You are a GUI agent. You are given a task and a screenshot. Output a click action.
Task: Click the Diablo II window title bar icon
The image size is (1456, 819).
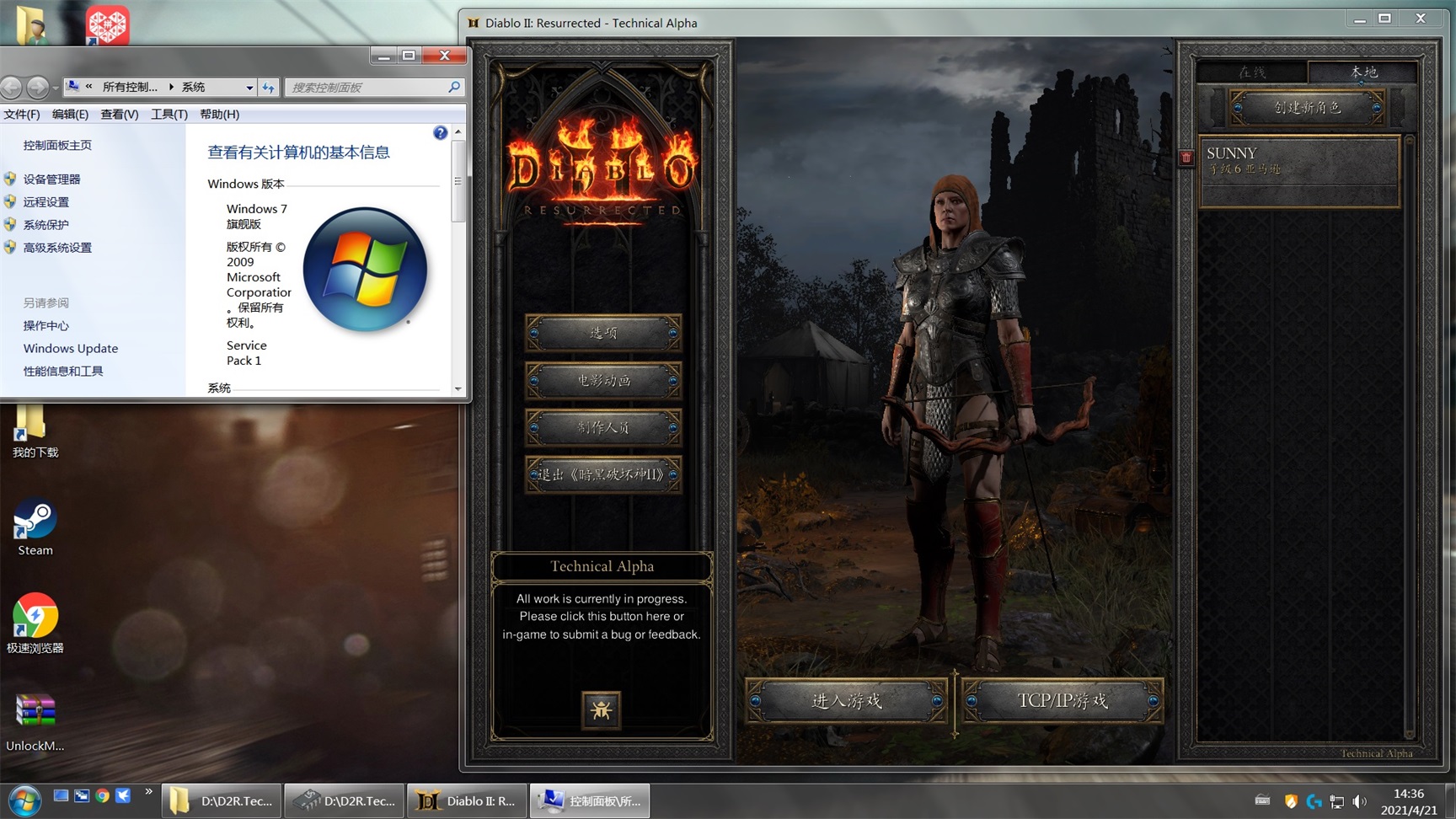click(x=474, y=23)
